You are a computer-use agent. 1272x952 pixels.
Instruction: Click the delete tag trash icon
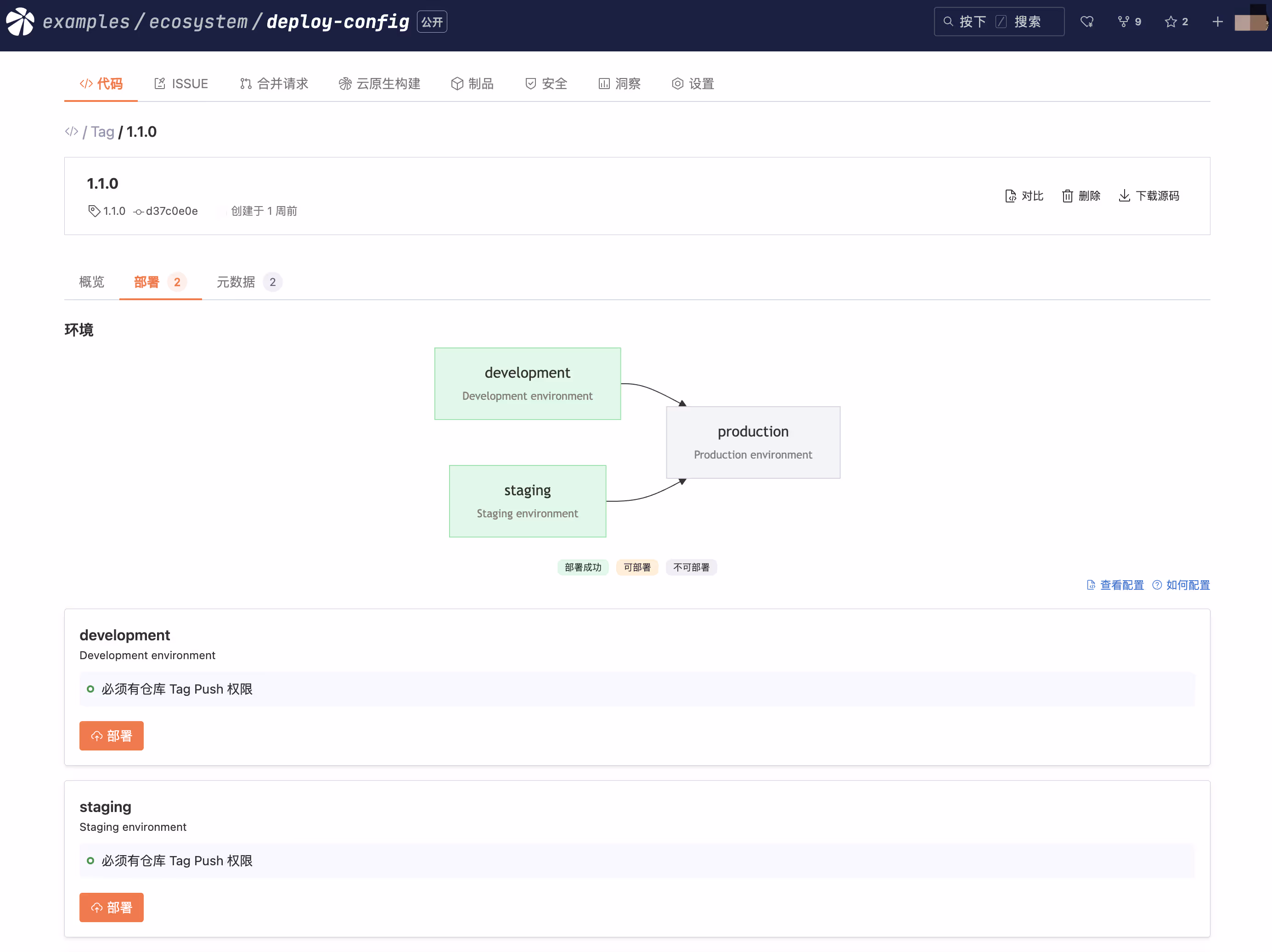[x=1067, y=196]
